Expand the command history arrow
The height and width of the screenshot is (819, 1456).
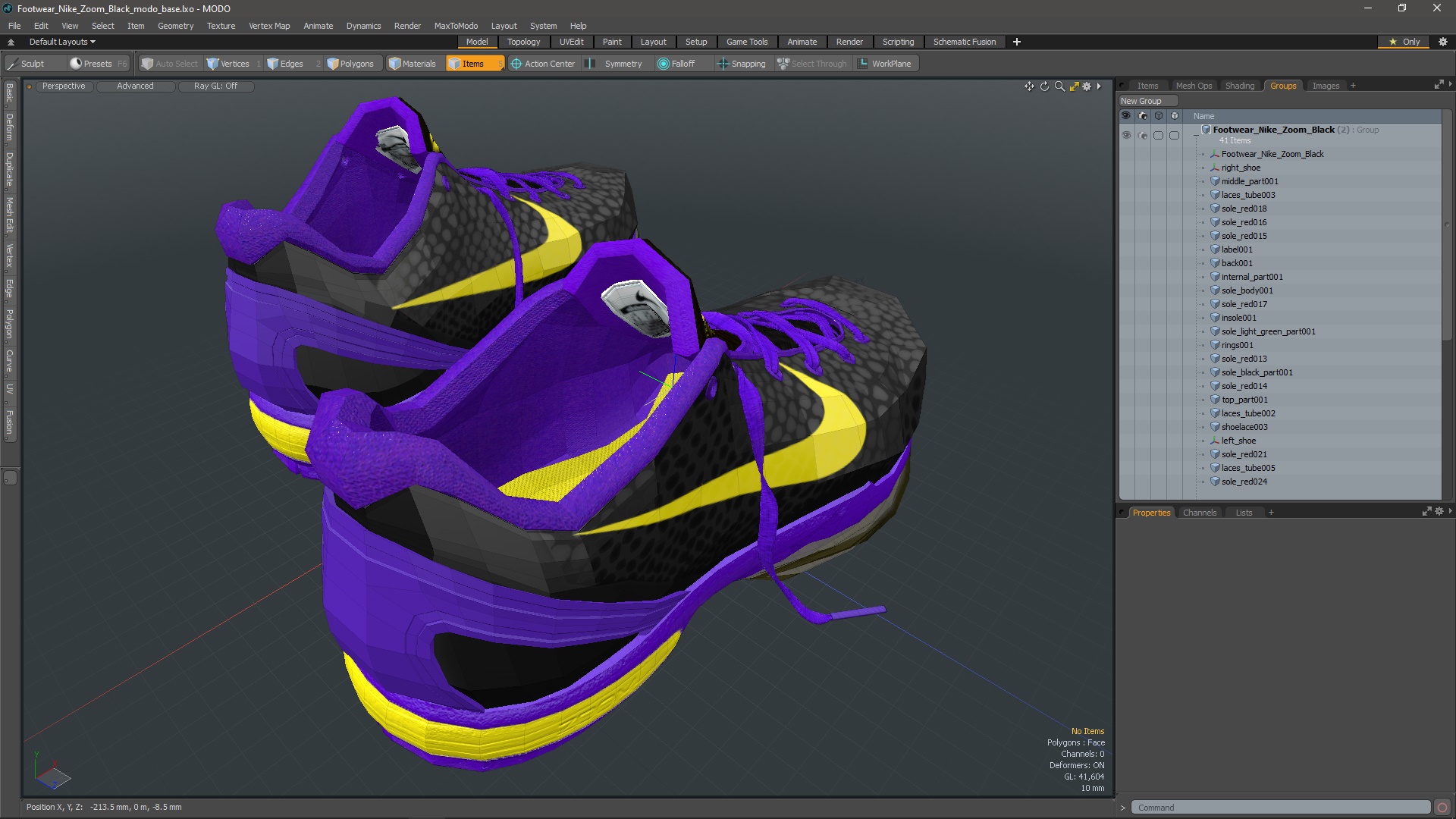point(1123,808)
